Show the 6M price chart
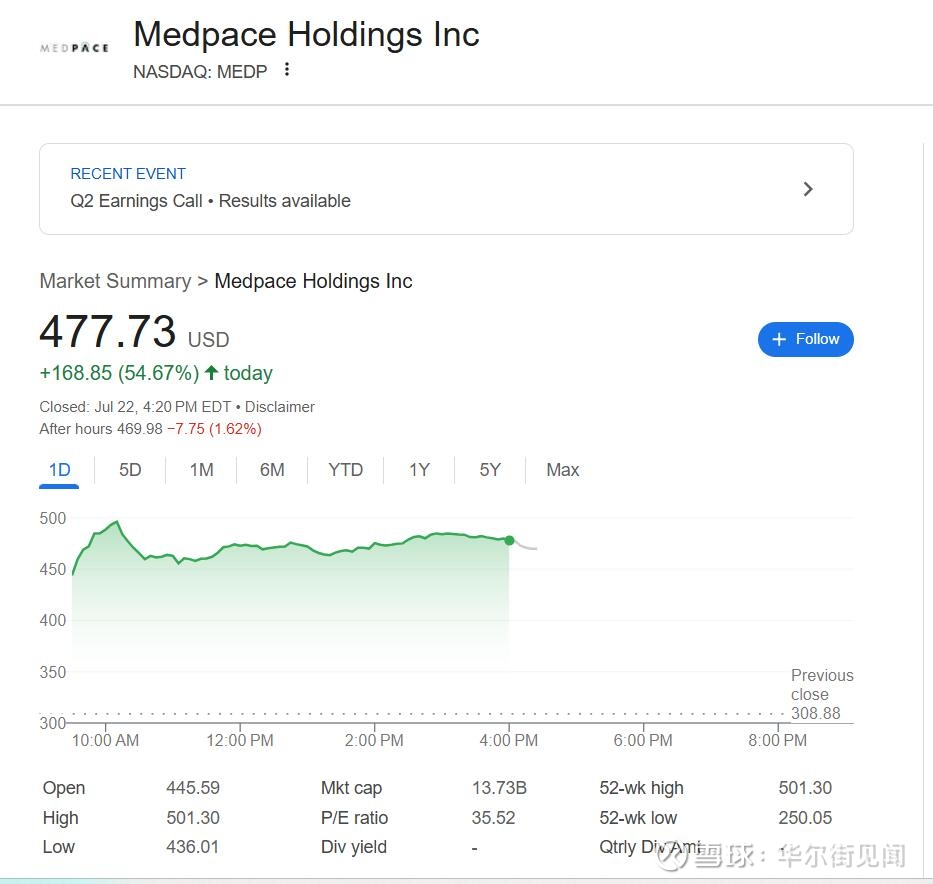Screen dimensions: 933x884 pyautogui.click(x=272, y=470)
